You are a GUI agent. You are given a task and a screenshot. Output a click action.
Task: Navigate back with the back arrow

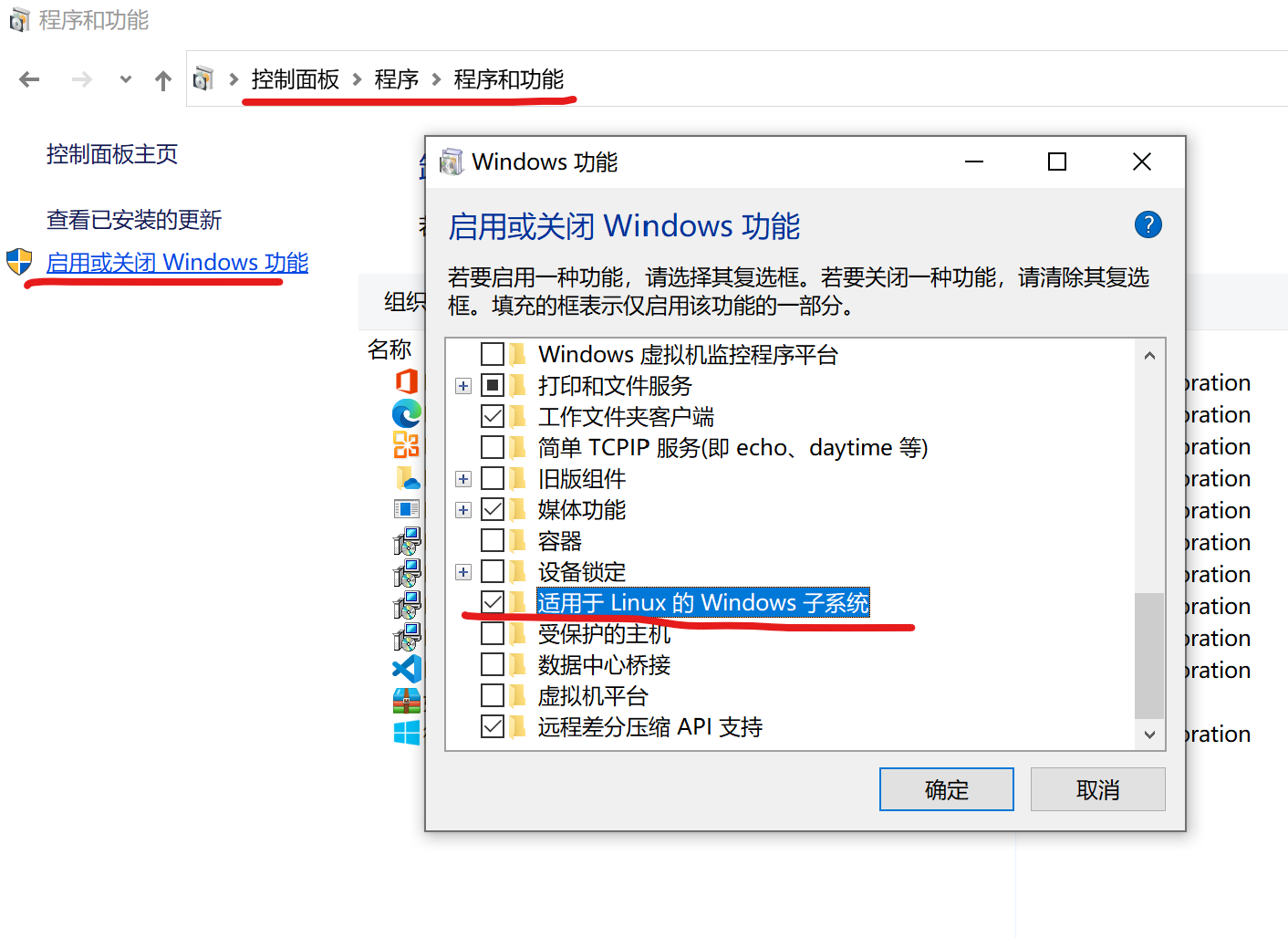pos(29,80)
